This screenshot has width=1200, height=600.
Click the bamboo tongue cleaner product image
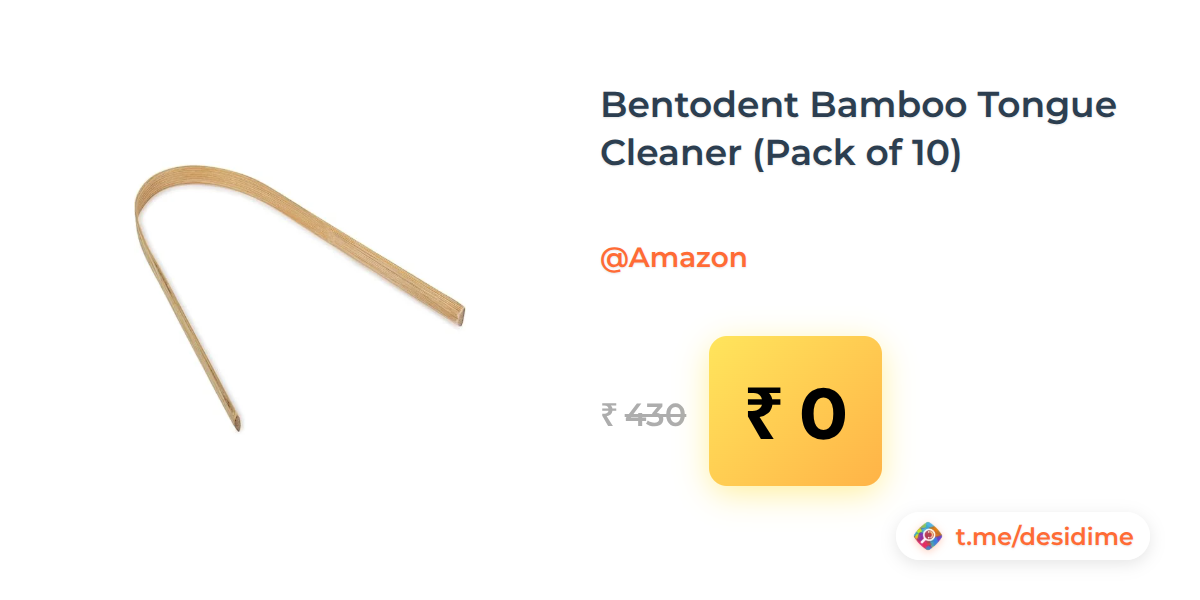[x=299, y=297]
